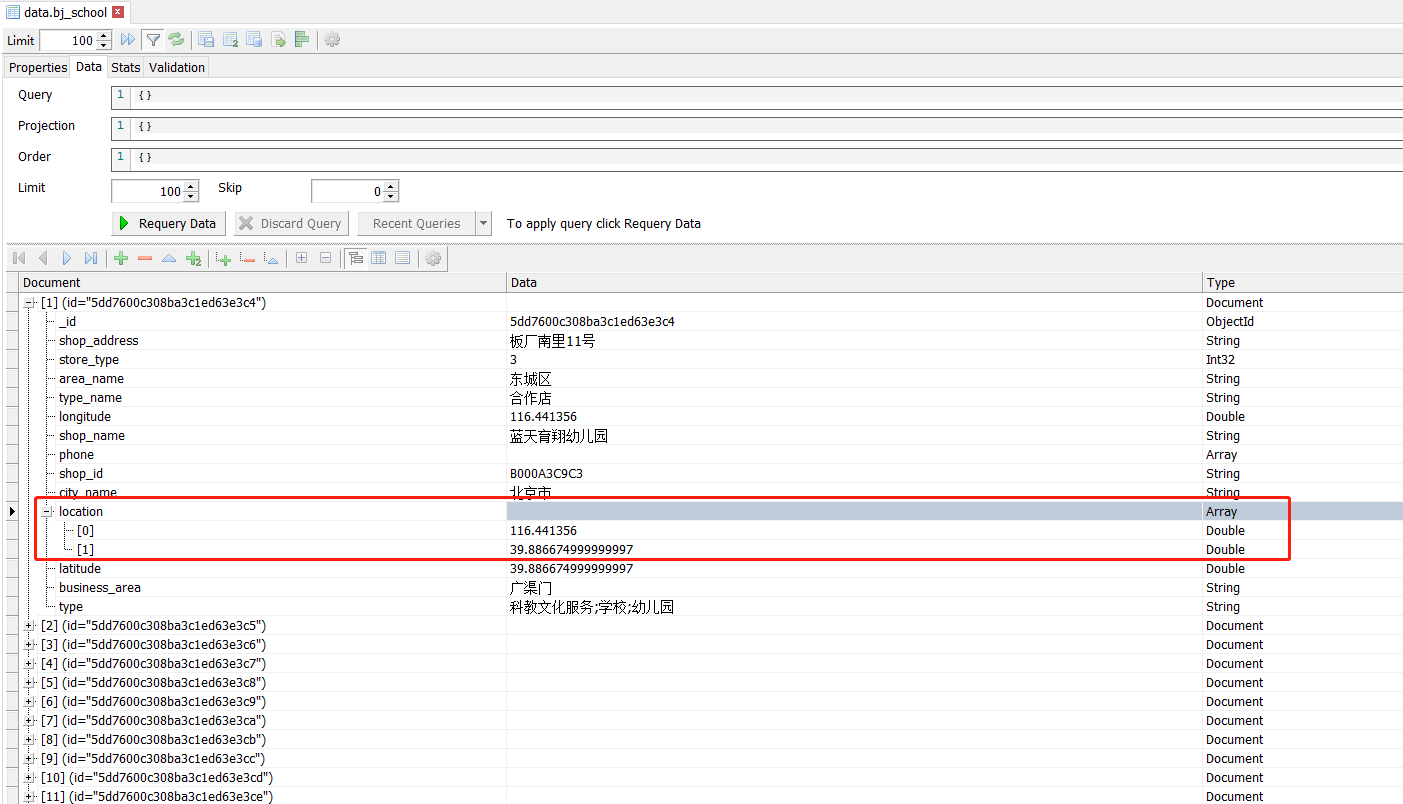
Task: Open the Validation tab
Action: pyautogui.click(x=176, y=67)
